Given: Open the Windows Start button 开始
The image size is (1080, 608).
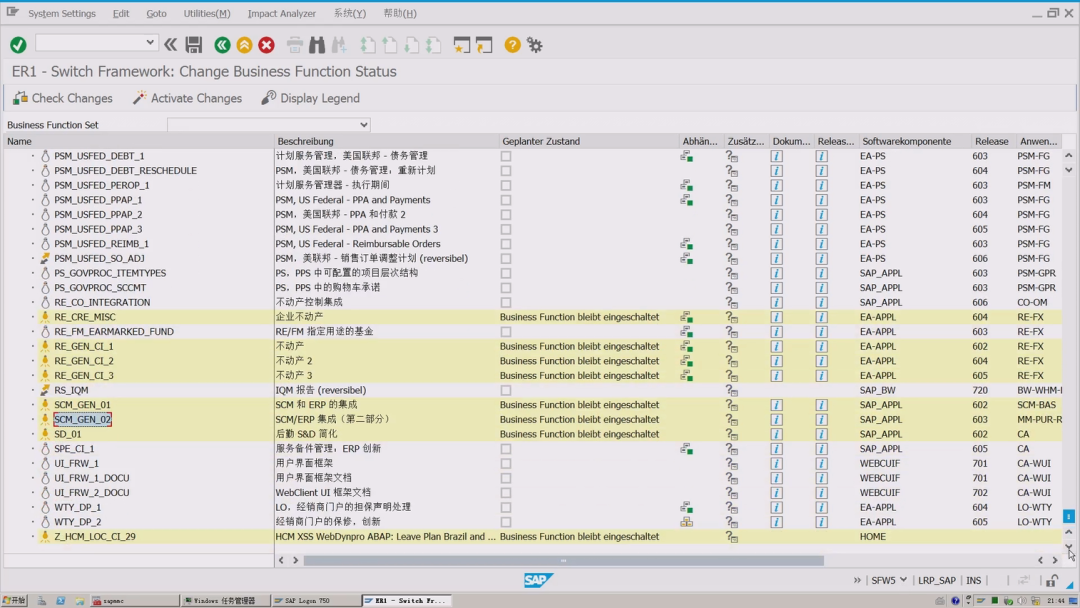Looking at the screenshot, I should coord(14,600).
